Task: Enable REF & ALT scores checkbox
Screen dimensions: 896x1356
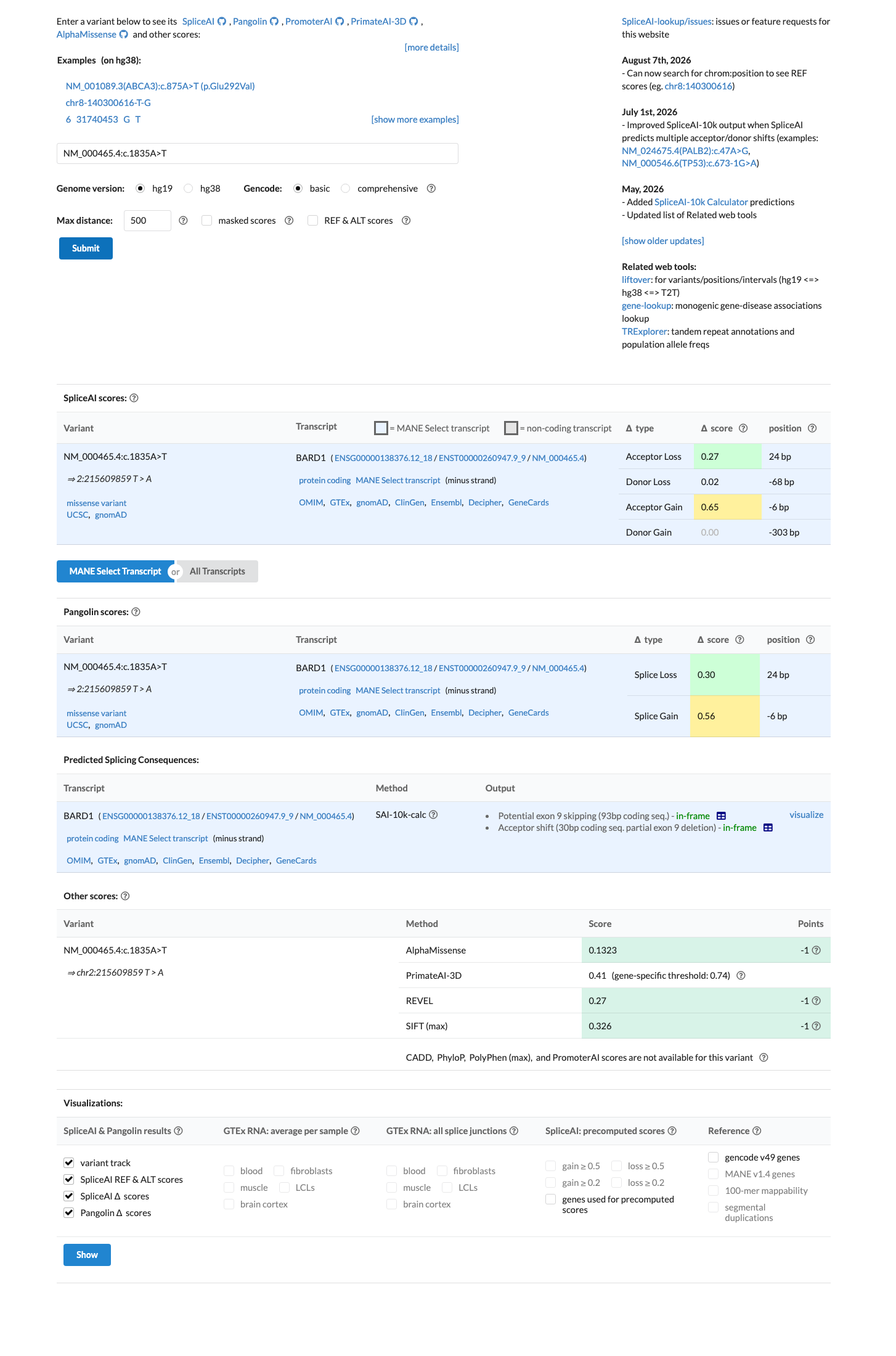Action: click(x=313, y=221)
